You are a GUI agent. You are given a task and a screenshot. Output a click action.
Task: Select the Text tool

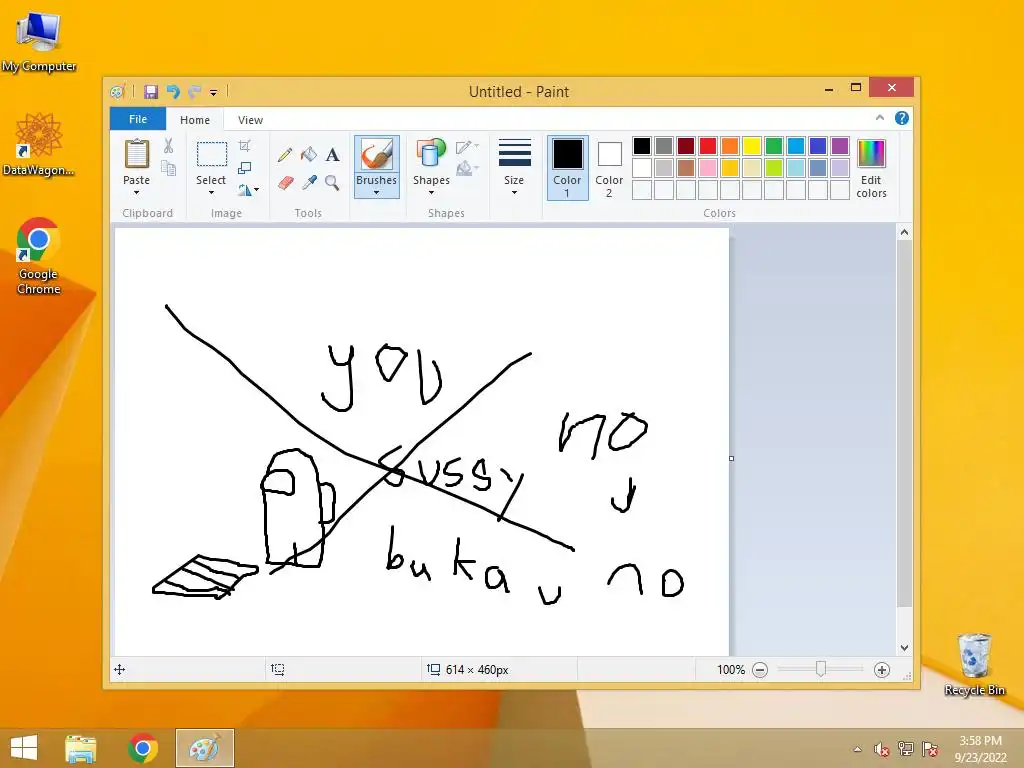pos(332,155)
